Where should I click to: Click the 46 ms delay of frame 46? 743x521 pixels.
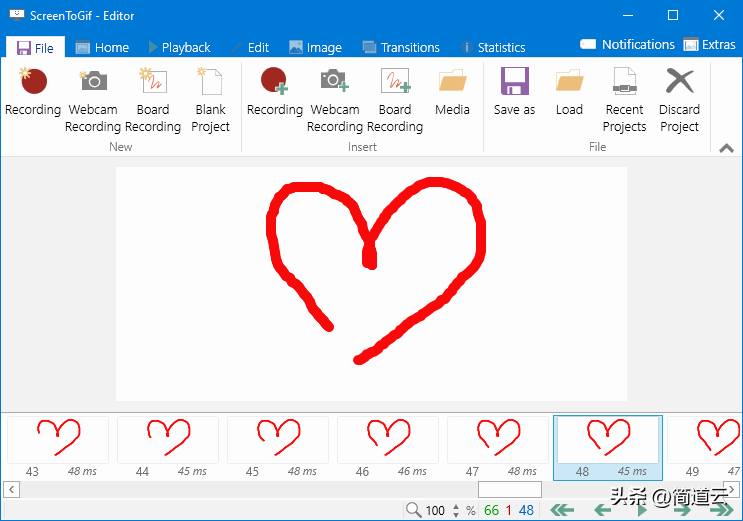[412, 471]
